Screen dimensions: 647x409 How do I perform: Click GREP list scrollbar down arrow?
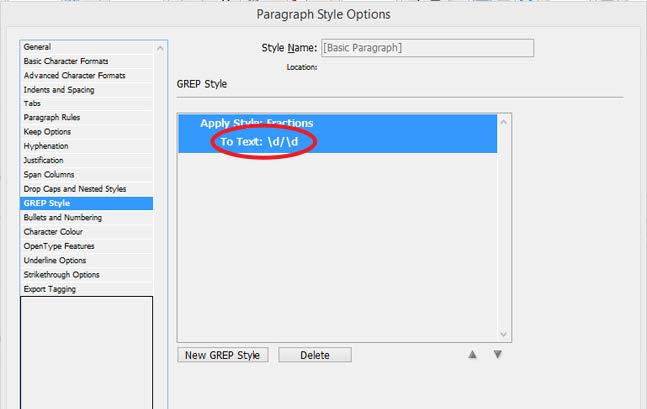503,334
